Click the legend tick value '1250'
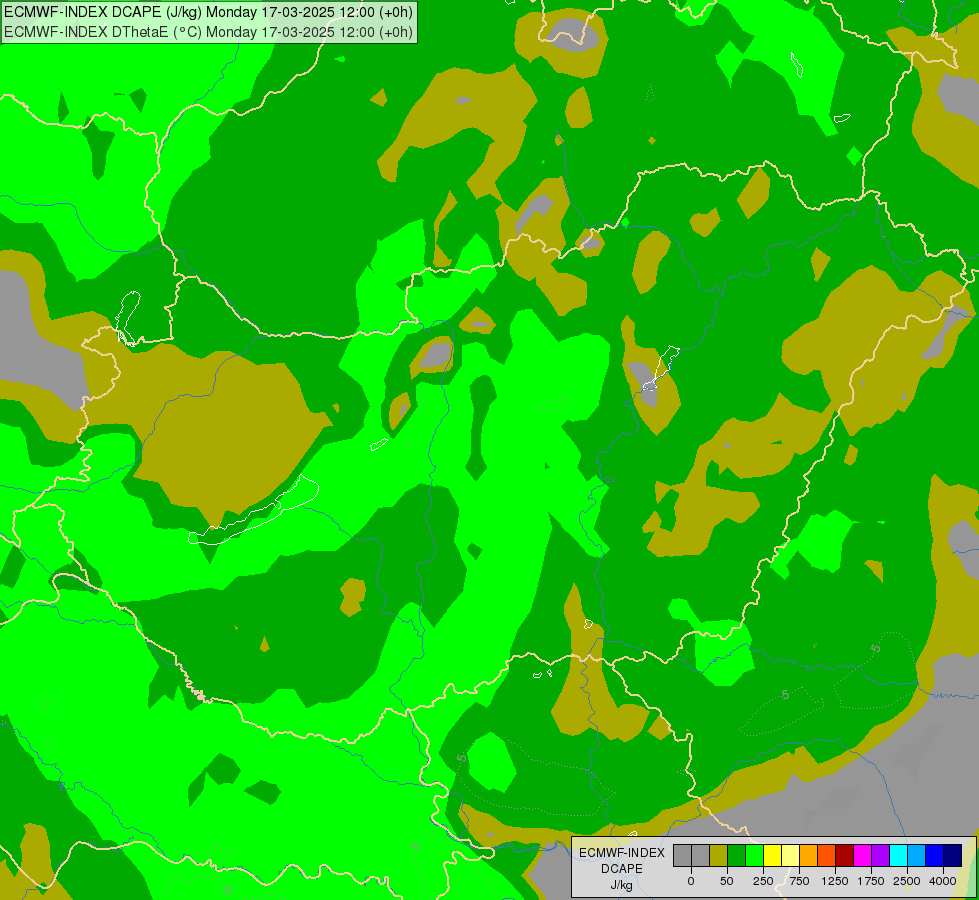Viewport: 979px width, 900px height. 835,881
